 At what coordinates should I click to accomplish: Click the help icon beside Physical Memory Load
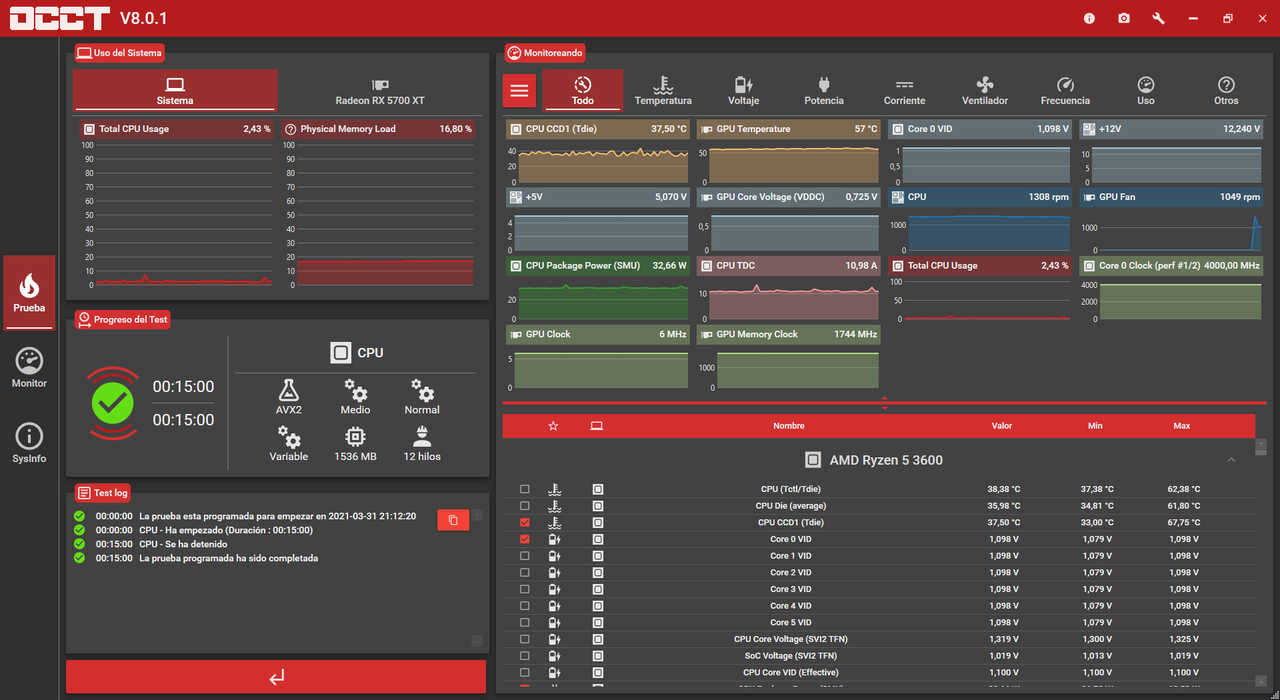tap(291, 129)
